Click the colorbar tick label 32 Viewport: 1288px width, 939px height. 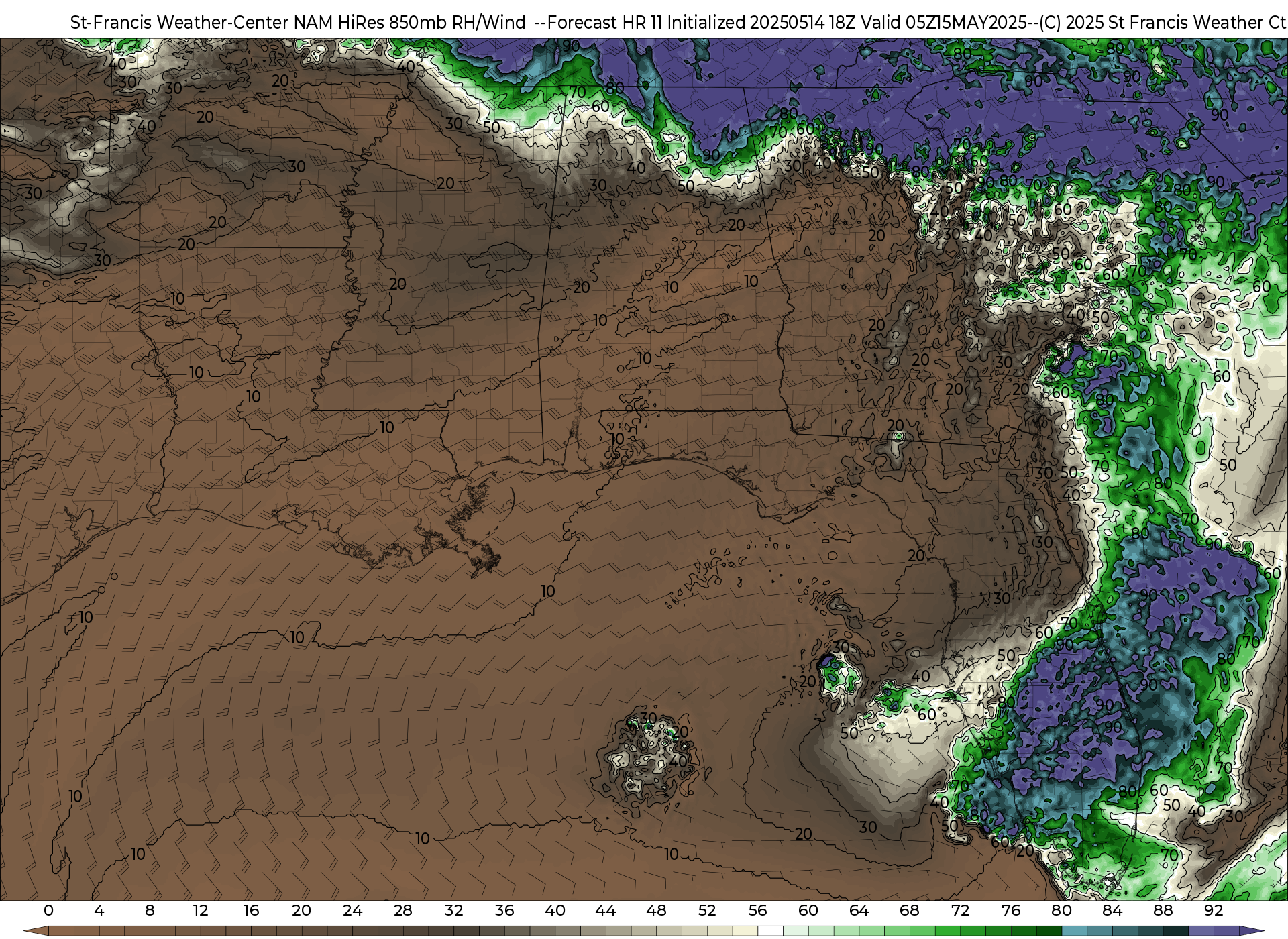click(x=453, y=910)
